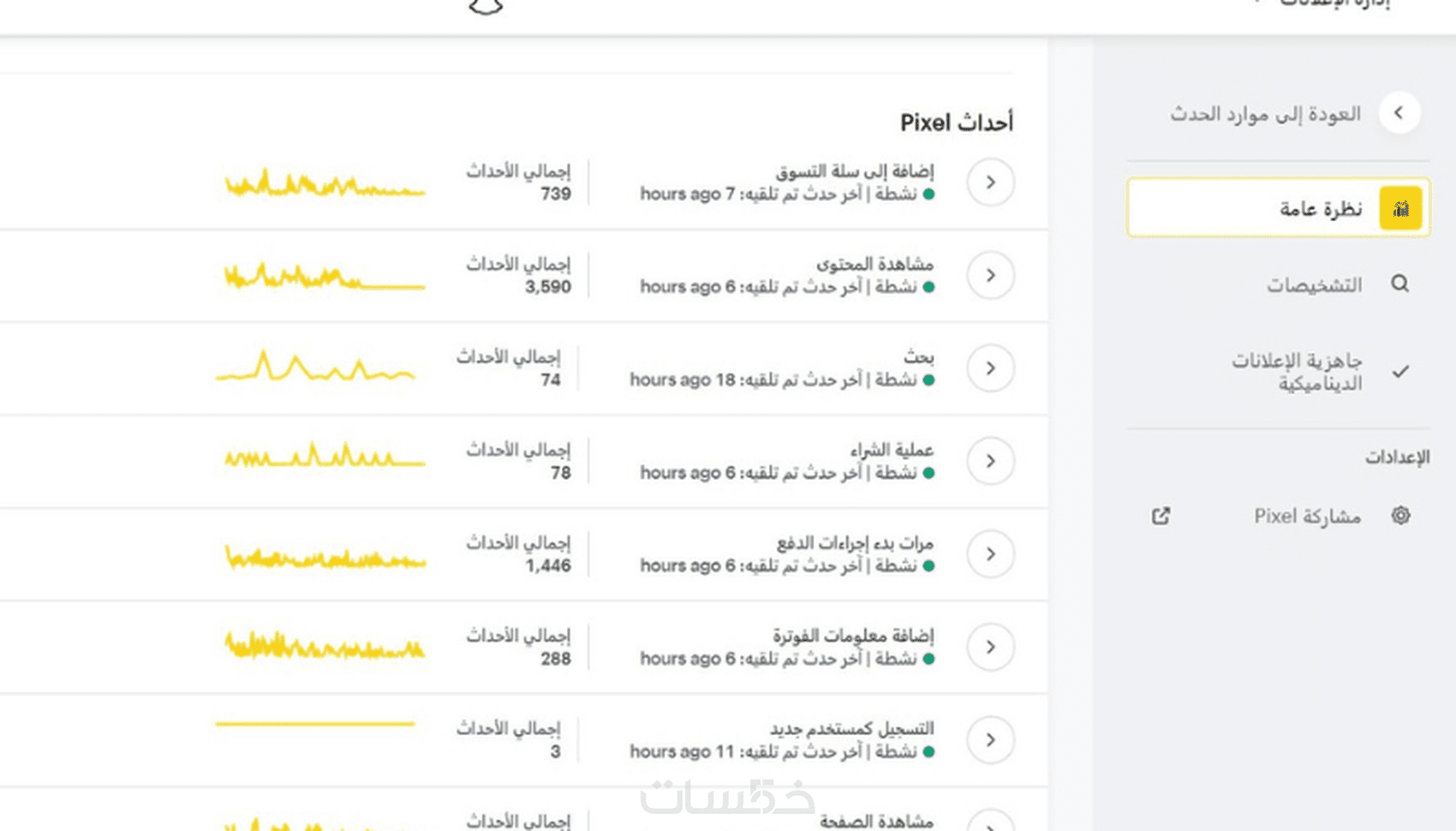Screen dimensions: 1456x831
Task: Click the العودة إلى موارد الحدث link
Action: [1265, 113]
